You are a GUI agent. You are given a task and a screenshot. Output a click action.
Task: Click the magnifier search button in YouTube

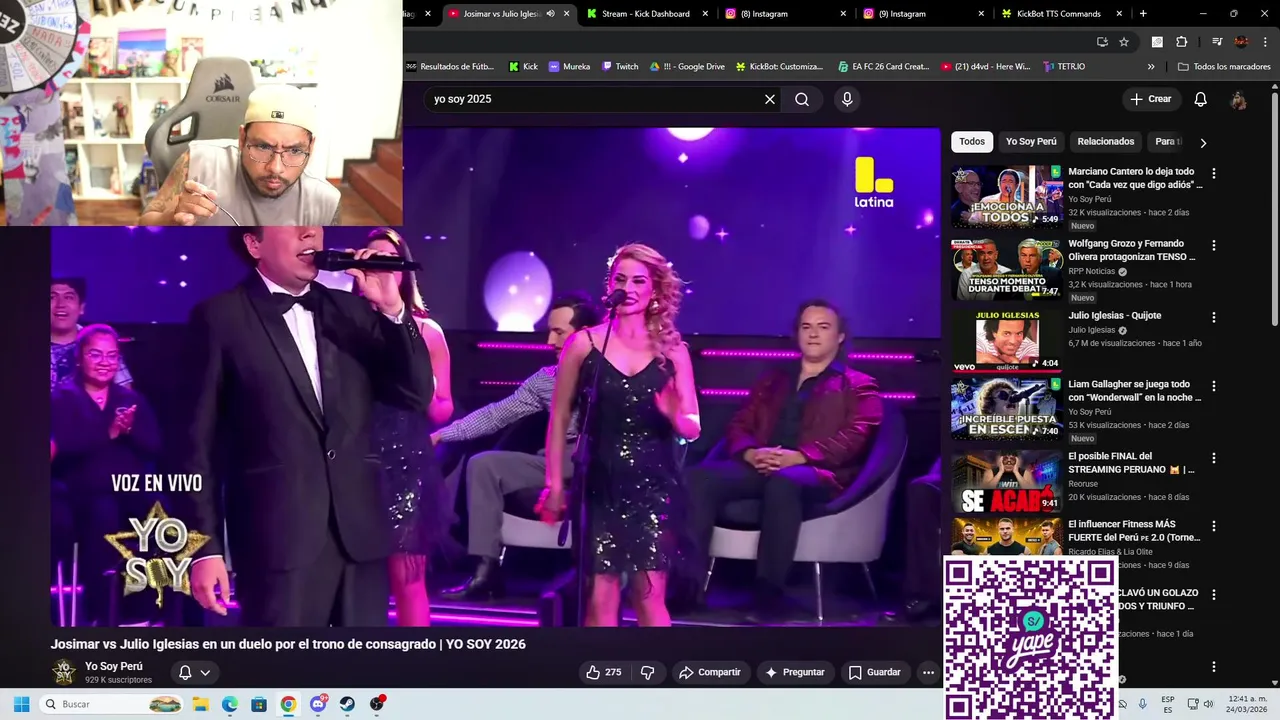(x=802, y=99)
